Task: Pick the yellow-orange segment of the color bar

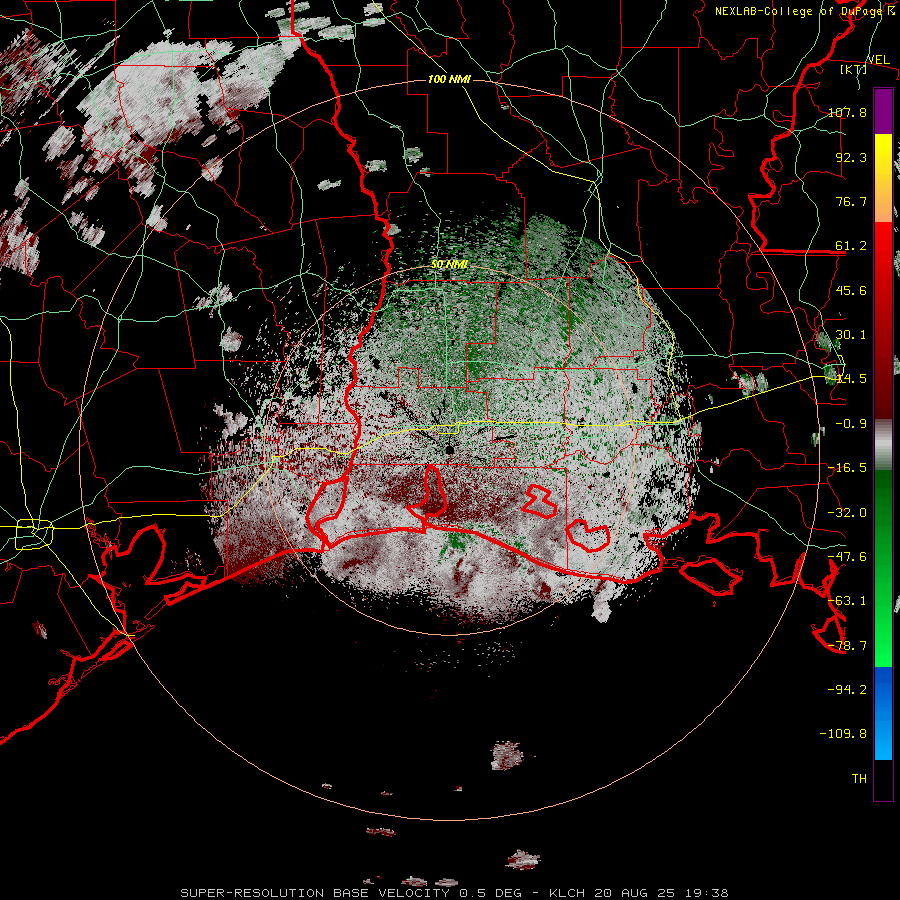Action: click(x=883, y=178)
